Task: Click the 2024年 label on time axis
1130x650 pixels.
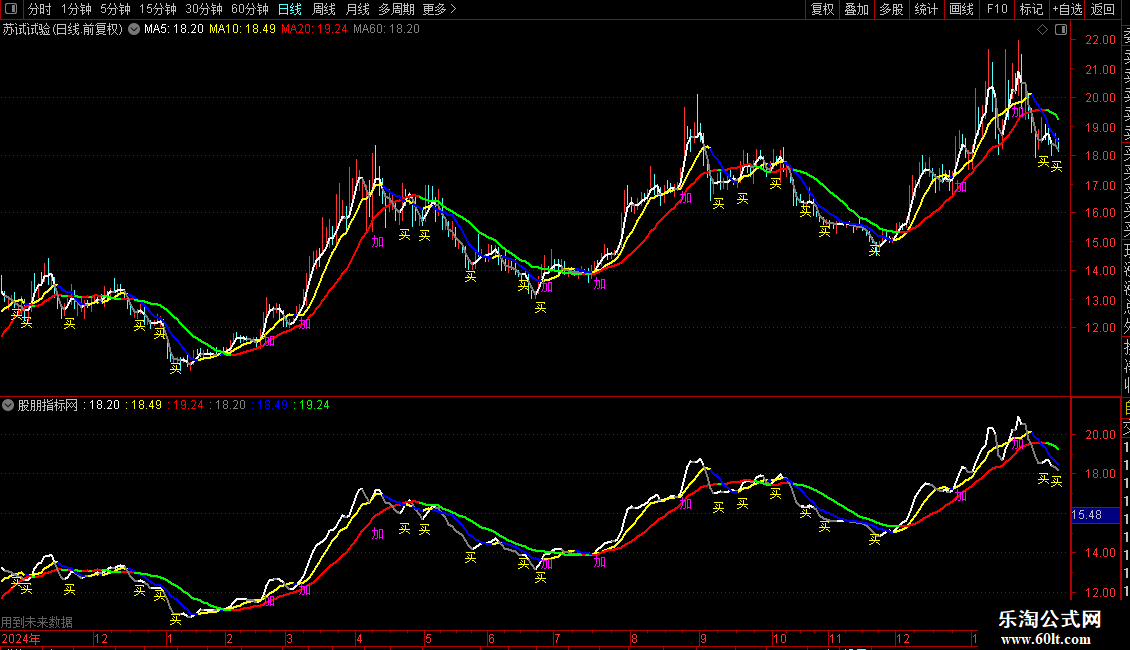Action: (x=21, y=638)
